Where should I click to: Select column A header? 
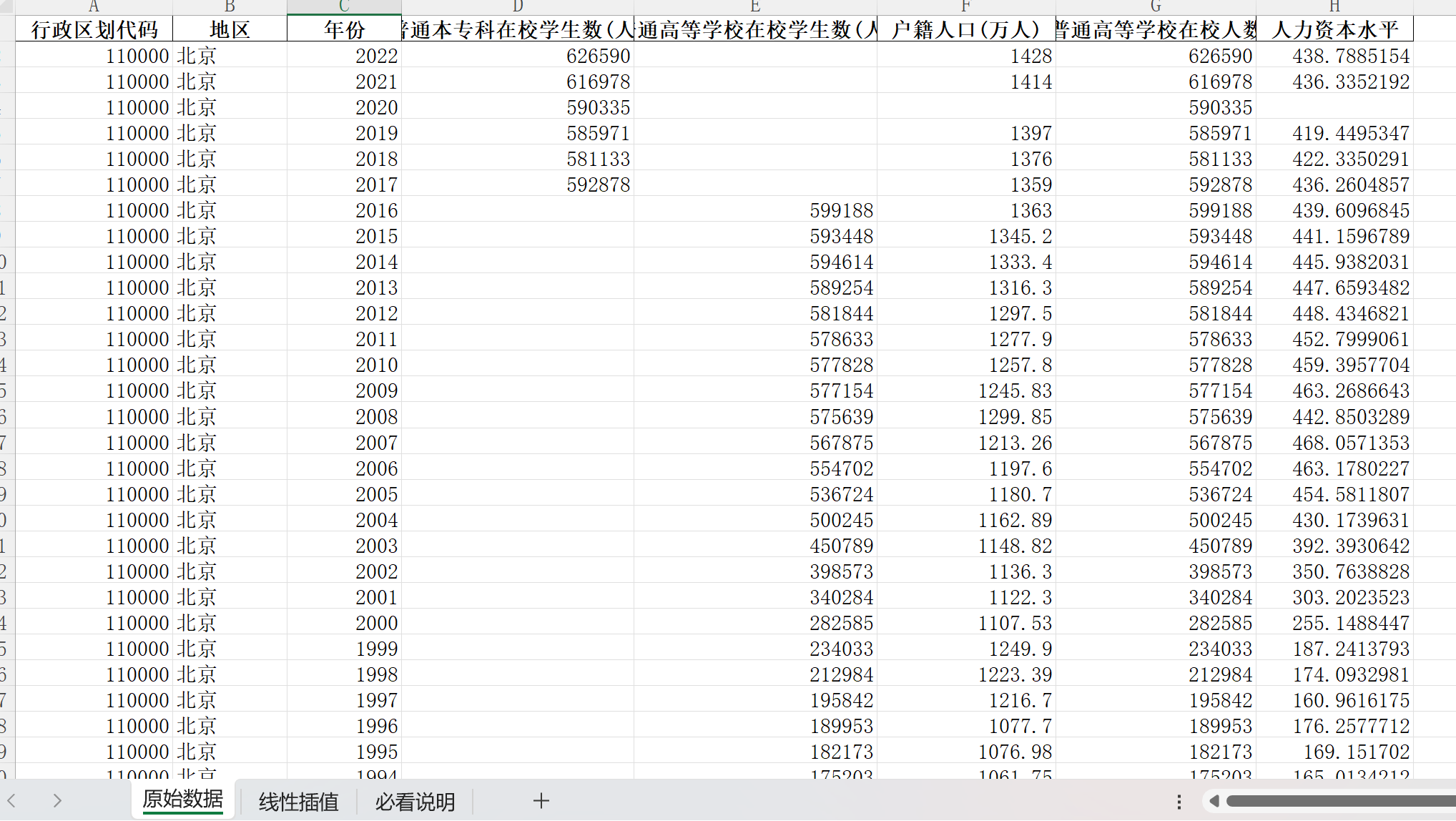coord(94,6)
